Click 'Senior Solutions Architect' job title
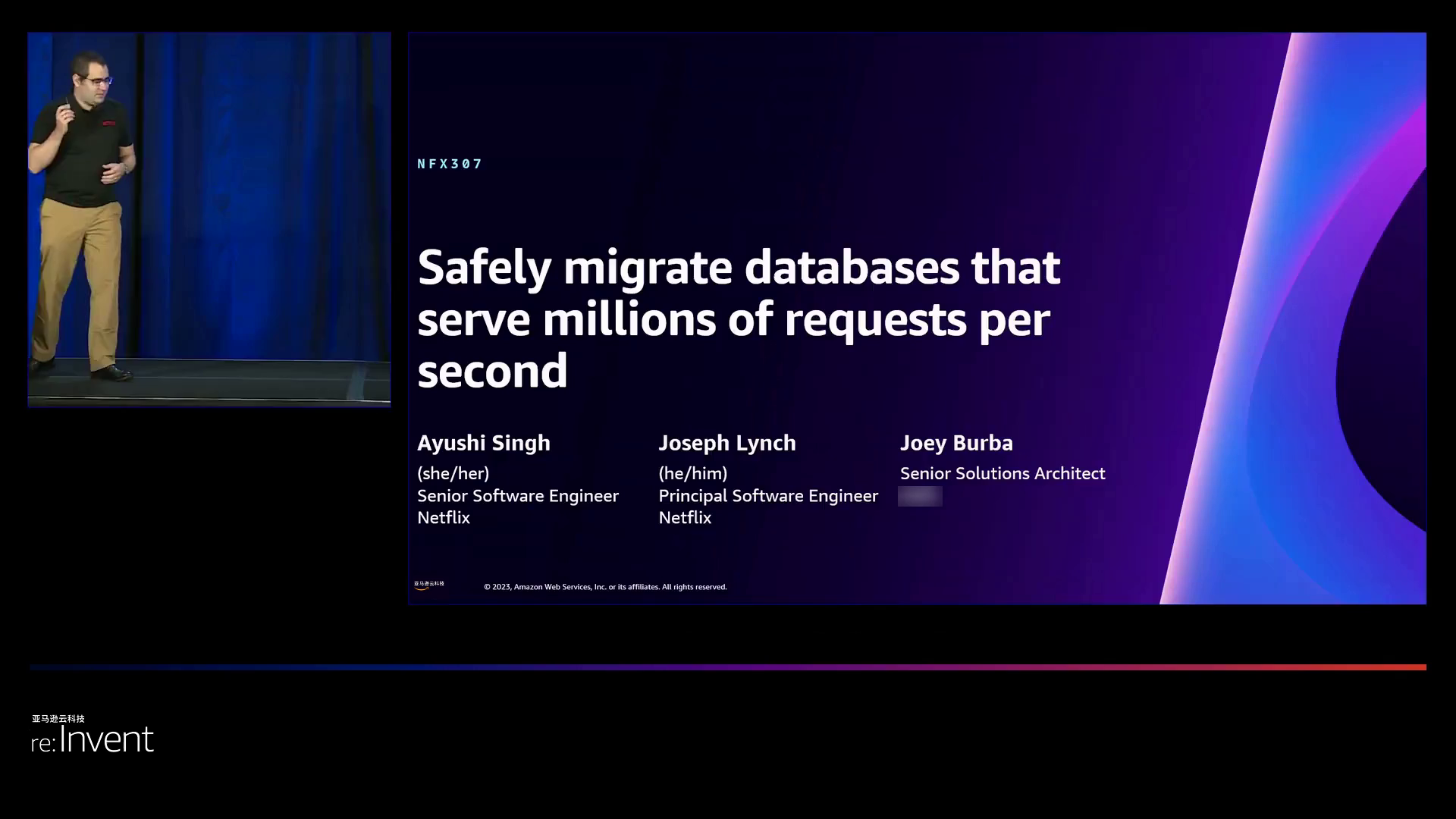The width and height of the screenshot is (1456, 819). (x=1002, y=473)
